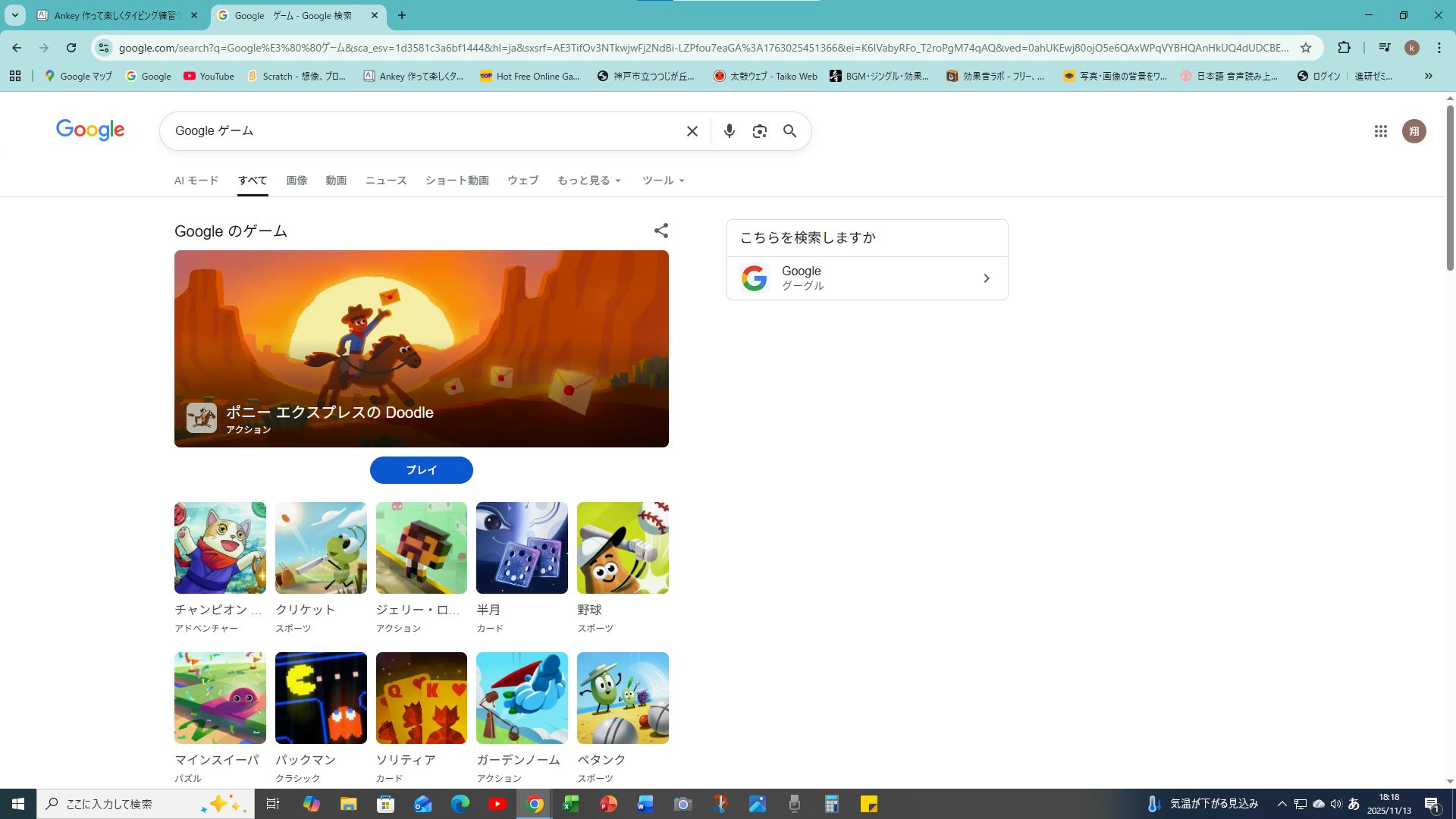
Task: Bookmark this page with star icon
Action: [1306, 48]
